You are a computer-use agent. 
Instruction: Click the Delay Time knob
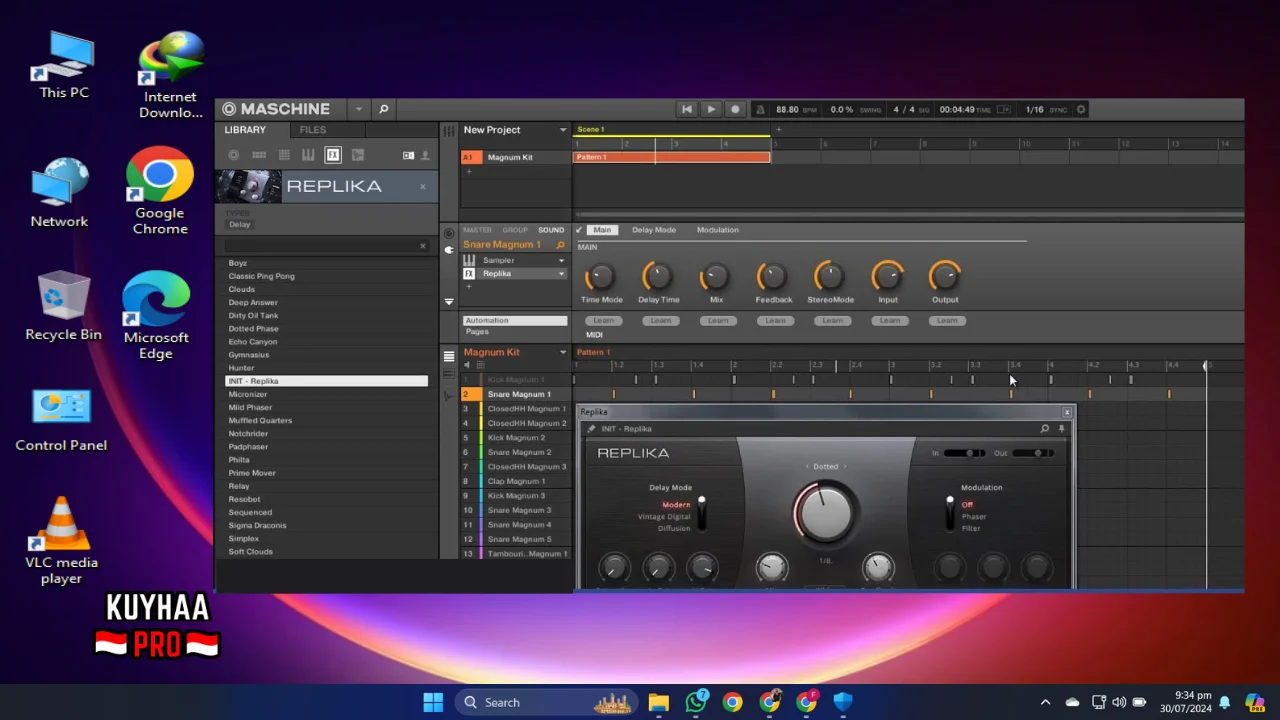pyautogui.click(x=657, y=276)
